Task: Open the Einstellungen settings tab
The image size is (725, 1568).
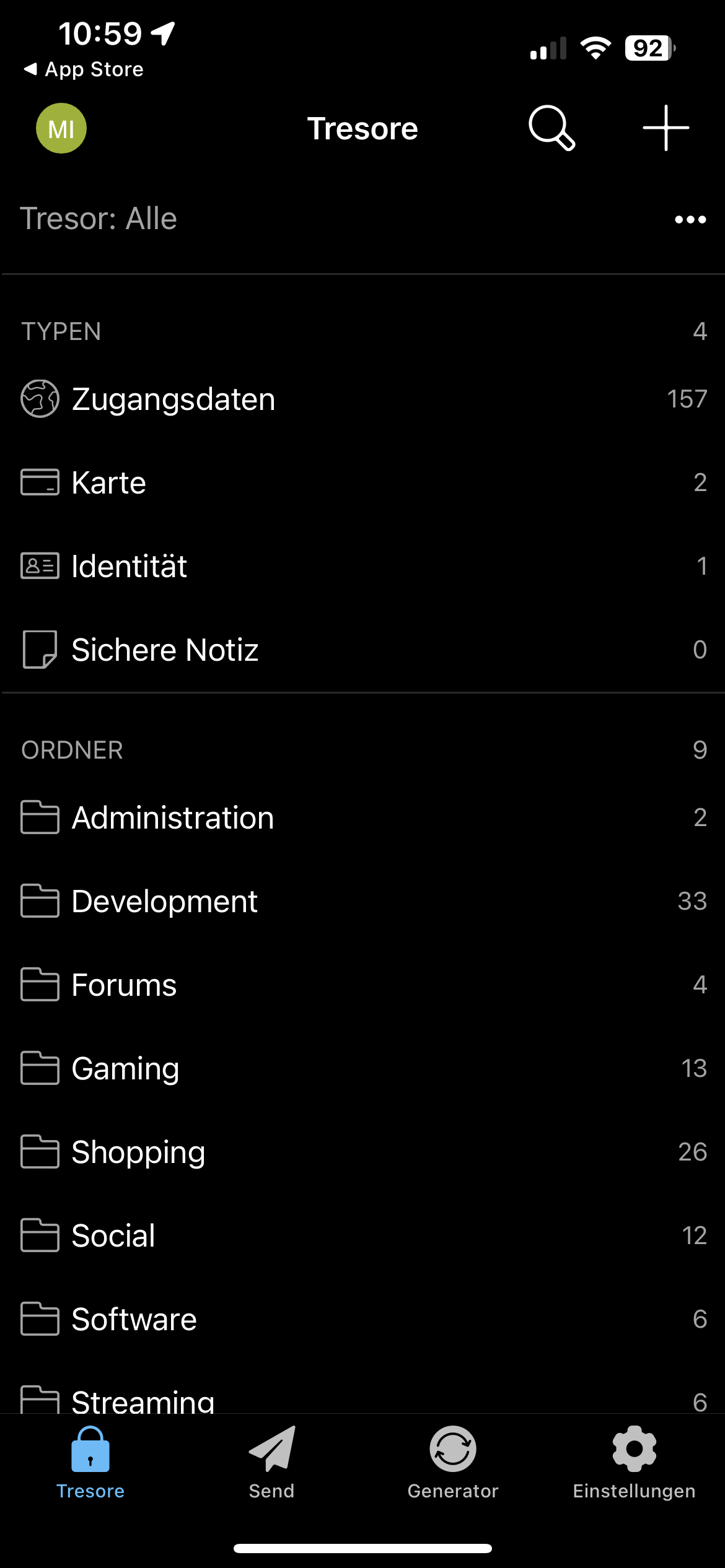Action: coord(634,1461)
